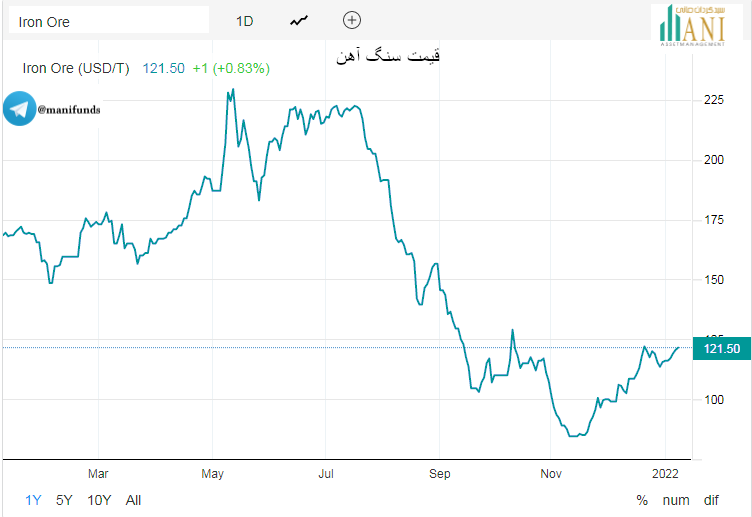Select the 5Y time range
The height and width of the screenshot is (517, 752).
coord(64,500)
